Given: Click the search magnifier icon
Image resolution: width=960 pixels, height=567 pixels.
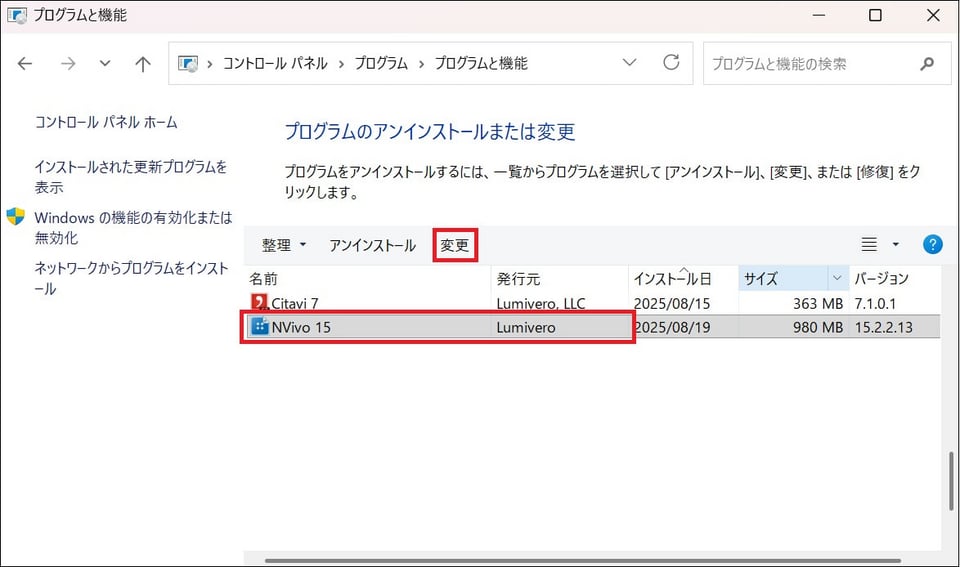Looking at the screenshot, I should point(927,63).
